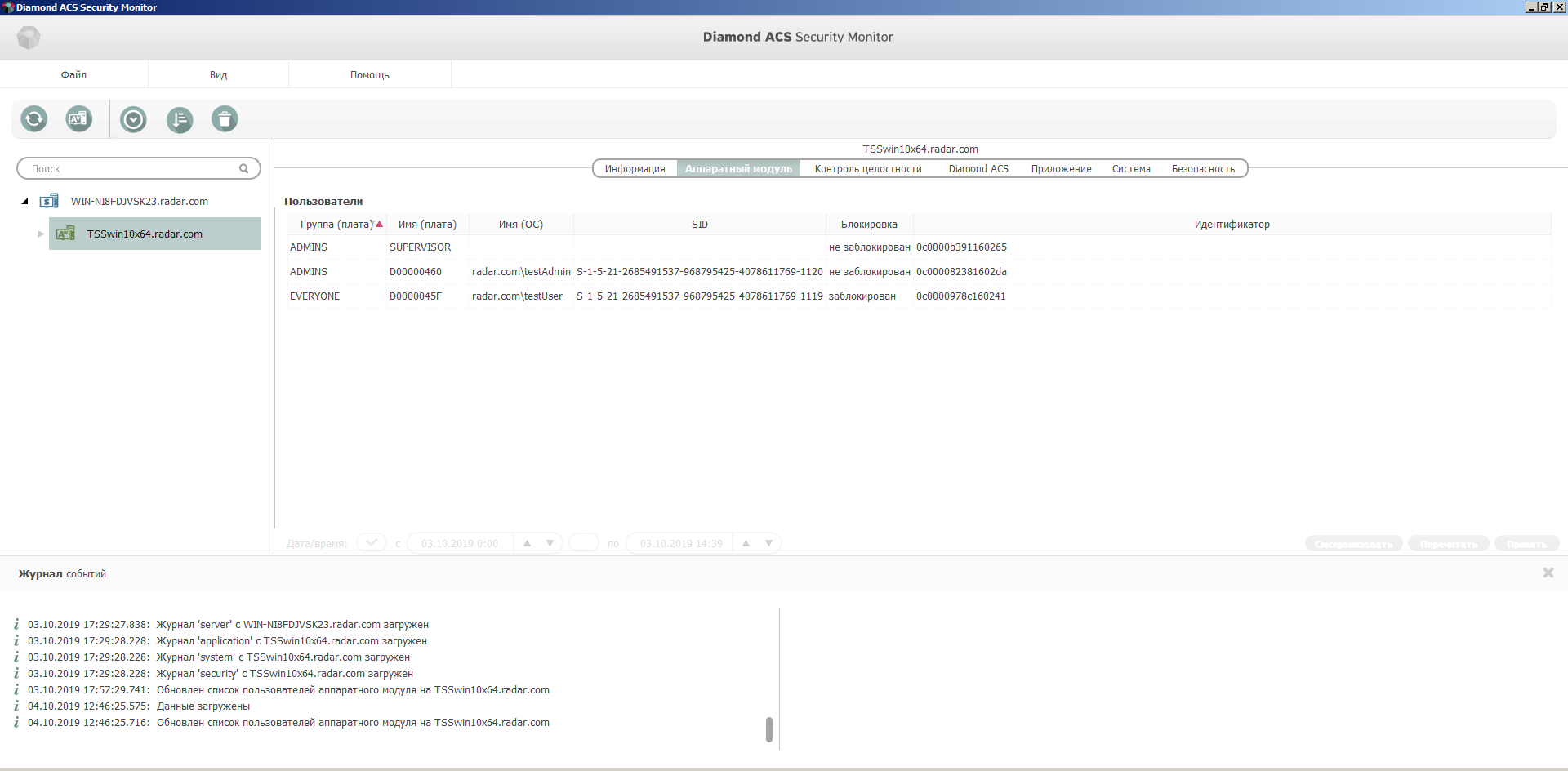1568x771 pixels.
Task: Click the info icon of the 'application' journal entry
Action: coord(16,641)
